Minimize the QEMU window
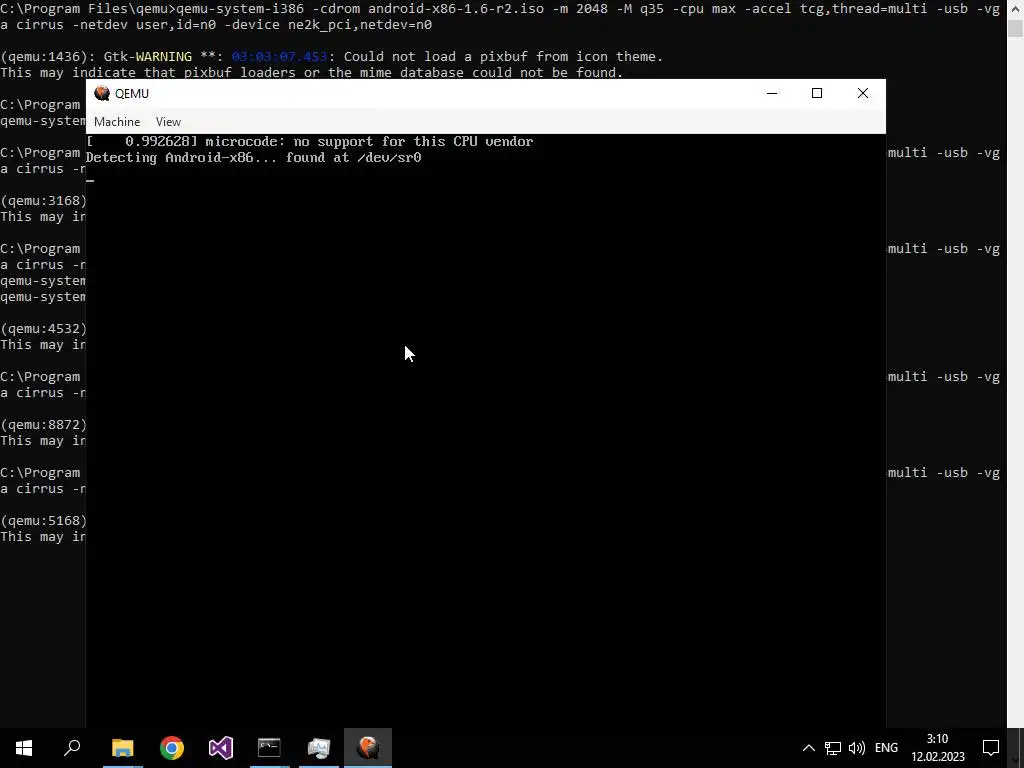 click(772, 93)
